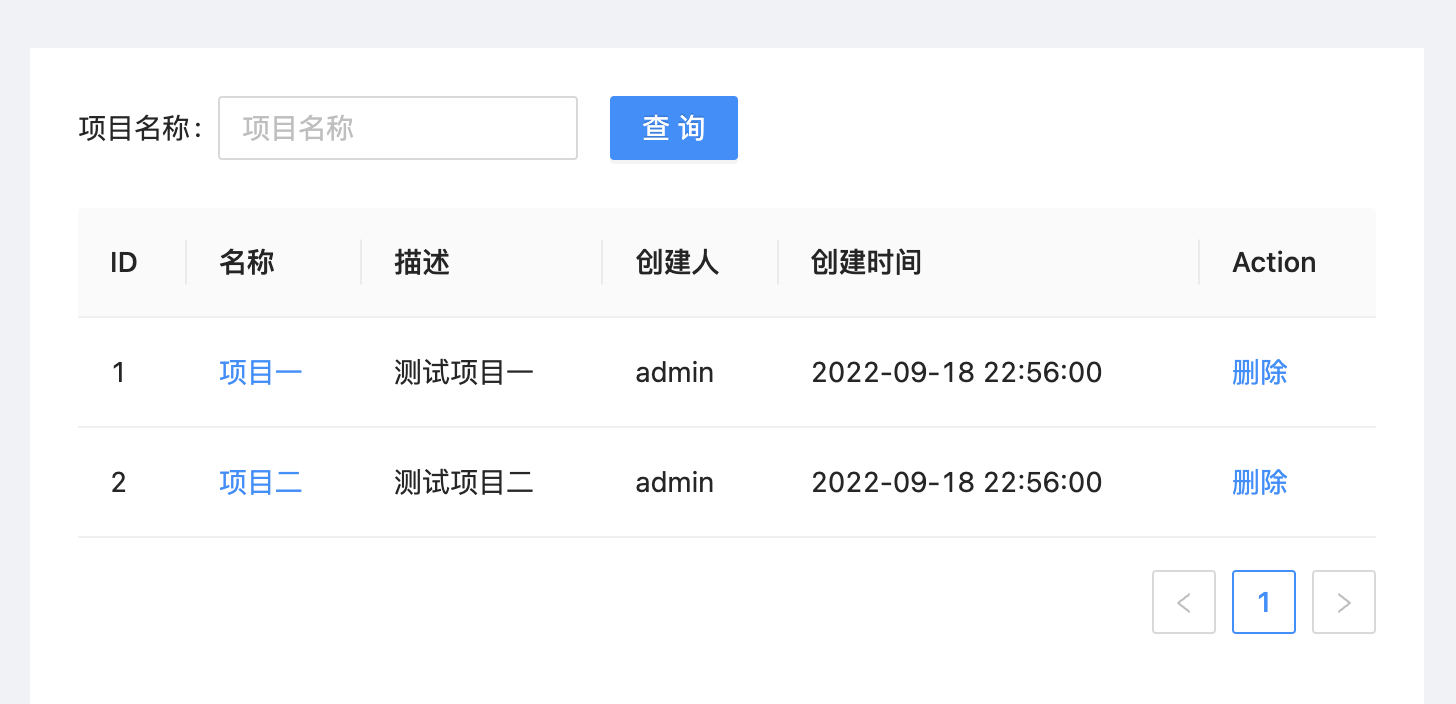Go to next page with right arrow
The width and height of the screenshot is (1456, 704).
pos(1344,602)
